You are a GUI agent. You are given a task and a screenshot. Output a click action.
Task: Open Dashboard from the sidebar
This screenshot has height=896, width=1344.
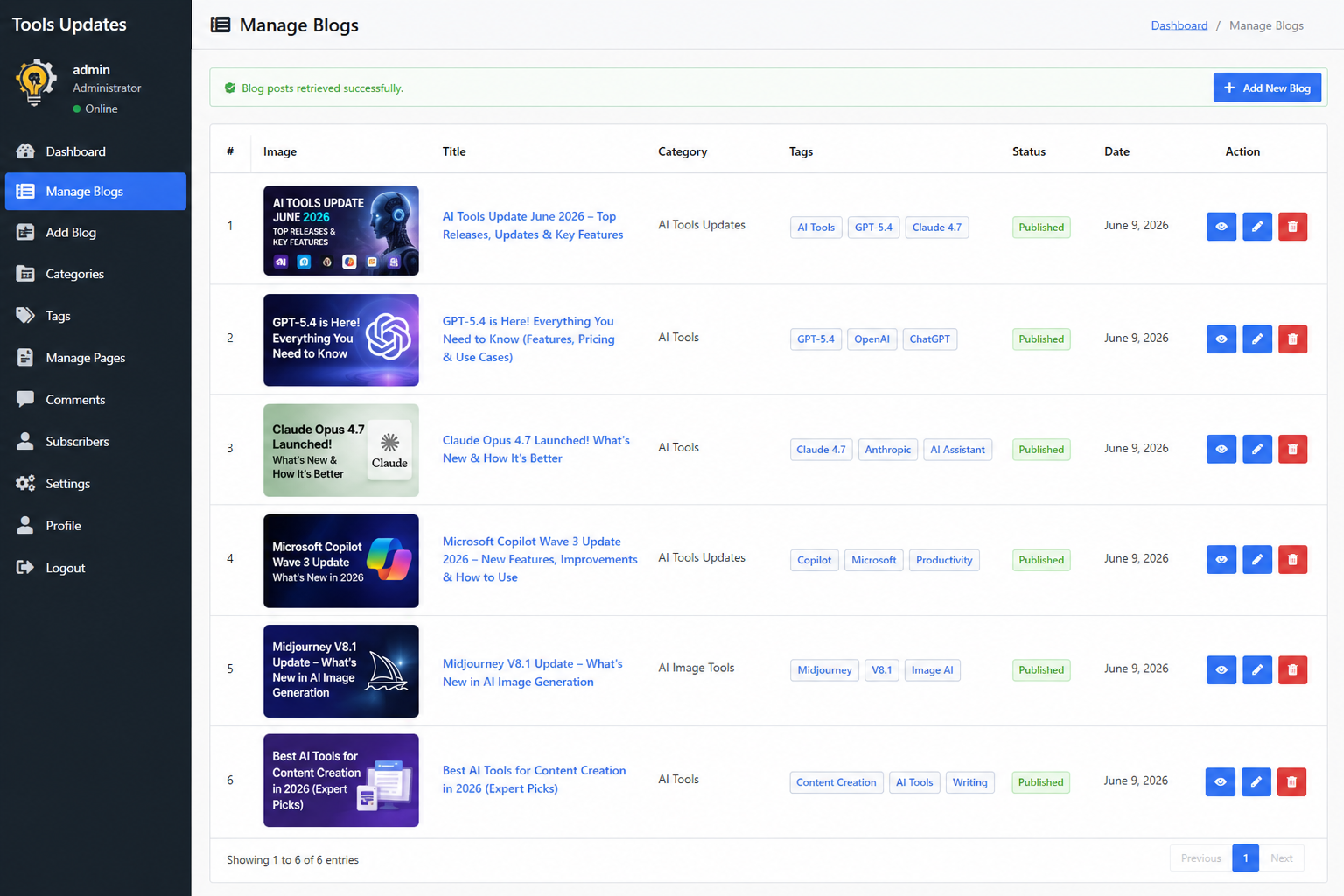pos(95,151)
